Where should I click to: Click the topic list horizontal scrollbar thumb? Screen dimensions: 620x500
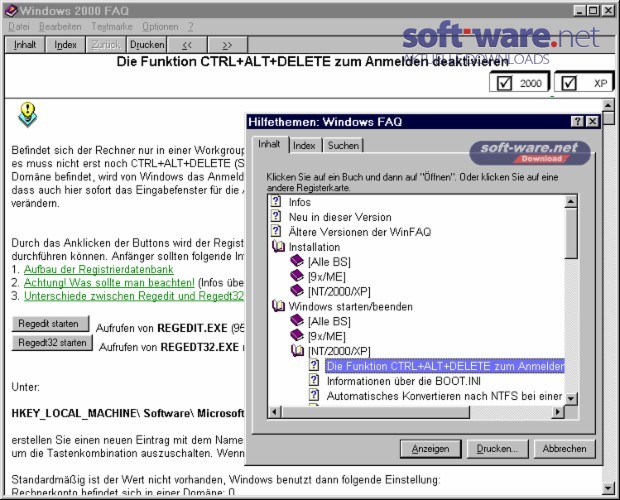(x=375, y=411)
